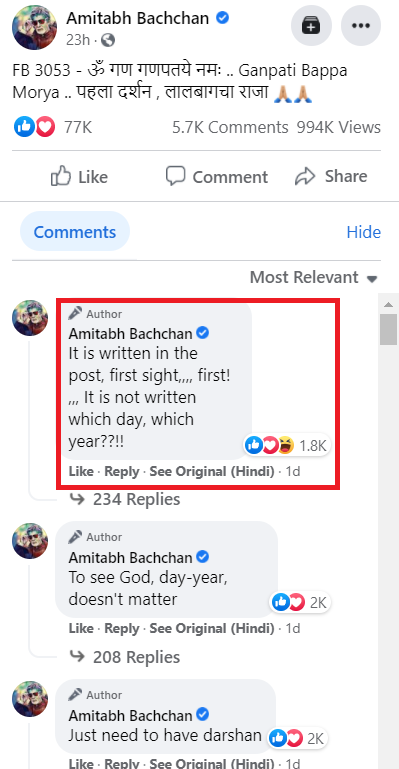
Task: Open the 1.8K reactions on first comment
Action: (286, 445)
